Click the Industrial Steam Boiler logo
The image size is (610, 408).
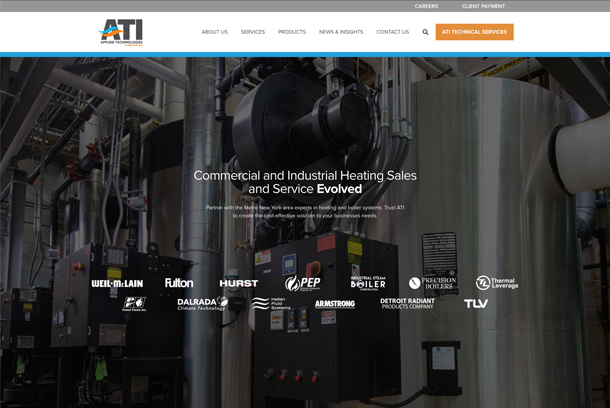point(368,283)
